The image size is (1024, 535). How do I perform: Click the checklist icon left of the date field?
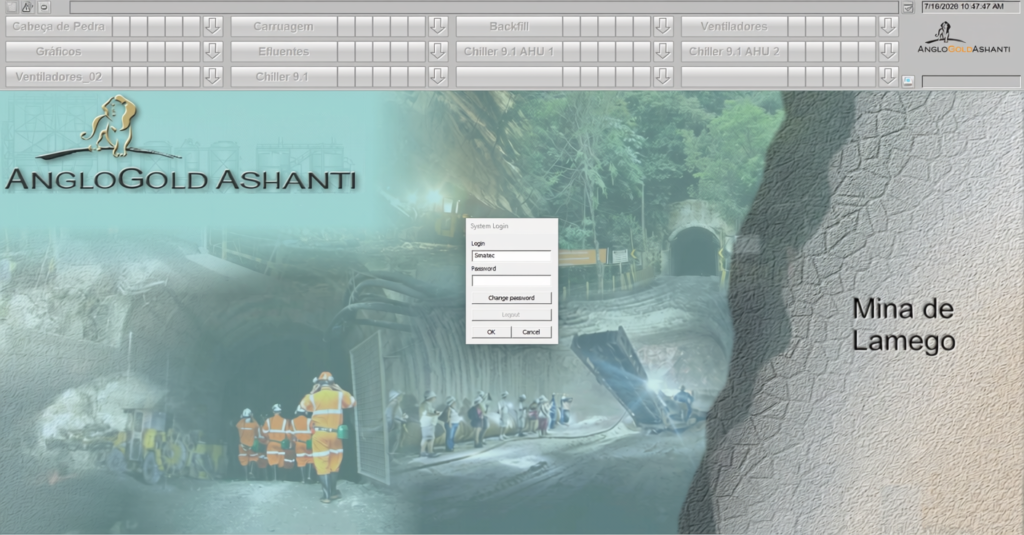[908, 7]
